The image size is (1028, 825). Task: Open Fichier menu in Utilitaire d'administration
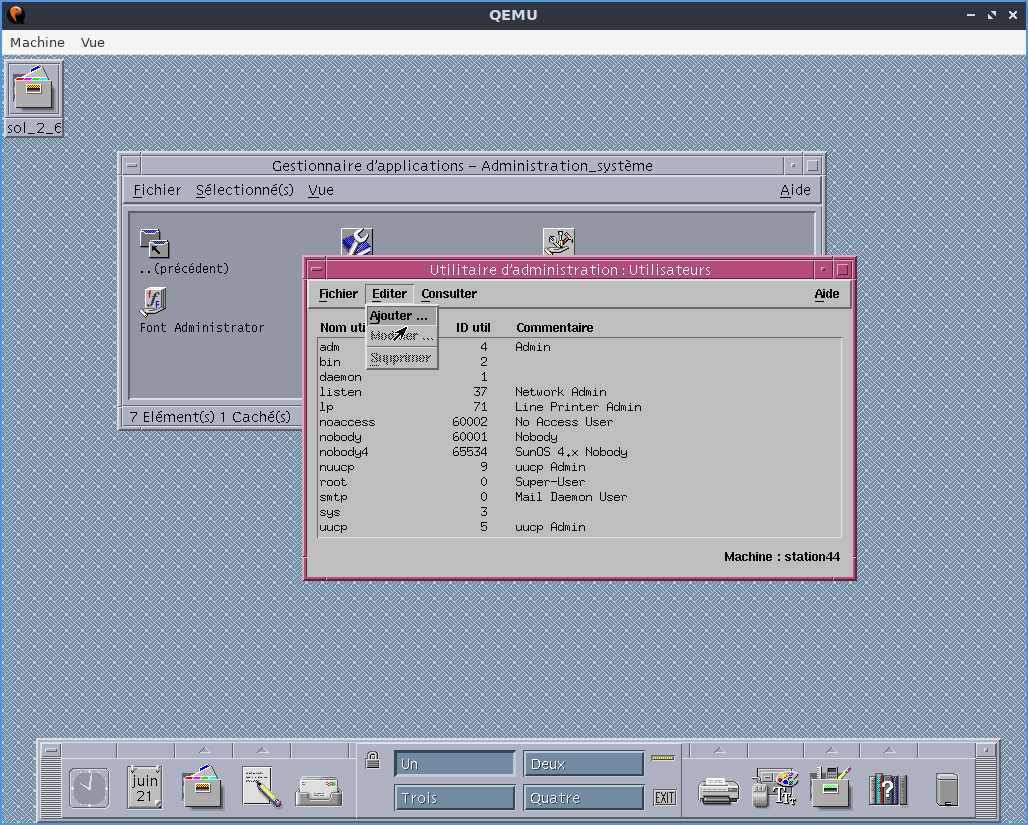click(x=338, y=294)
